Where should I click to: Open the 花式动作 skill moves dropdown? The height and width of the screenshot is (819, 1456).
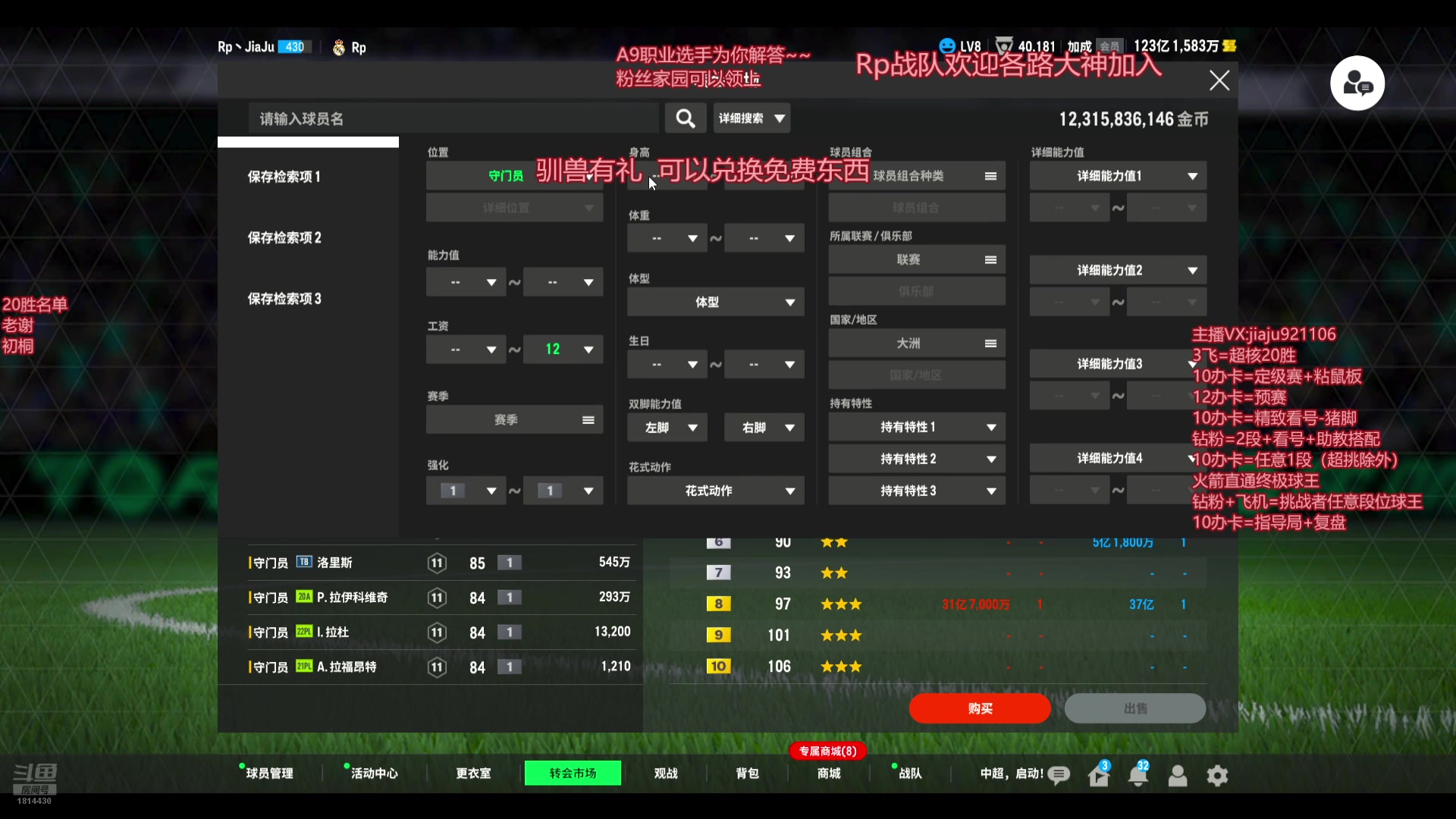pos(715,491)
